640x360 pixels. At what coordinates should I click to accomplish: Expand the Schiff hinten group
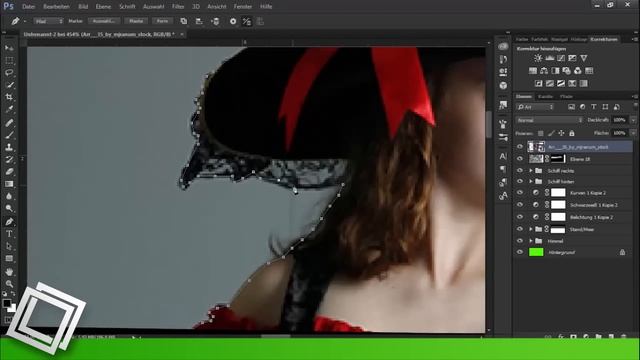pos(531,181)
